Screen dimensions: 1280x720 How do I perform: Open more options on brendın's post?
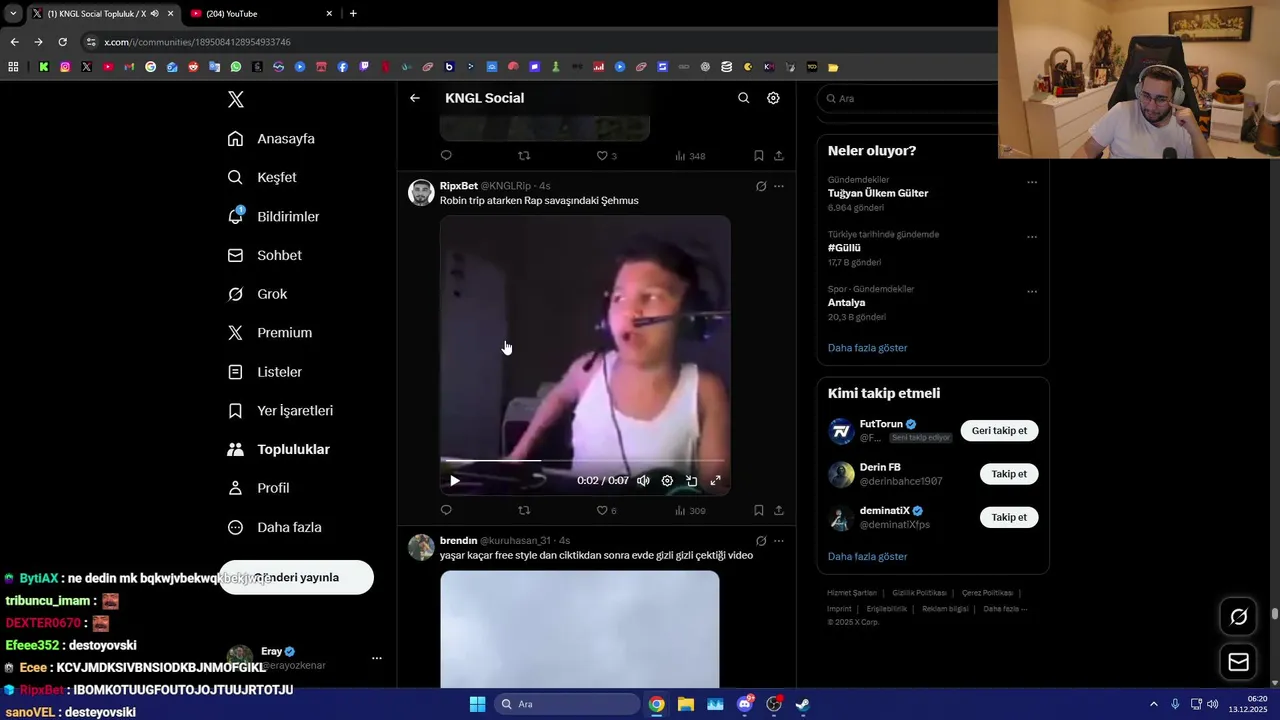click(x=779, y=541)
